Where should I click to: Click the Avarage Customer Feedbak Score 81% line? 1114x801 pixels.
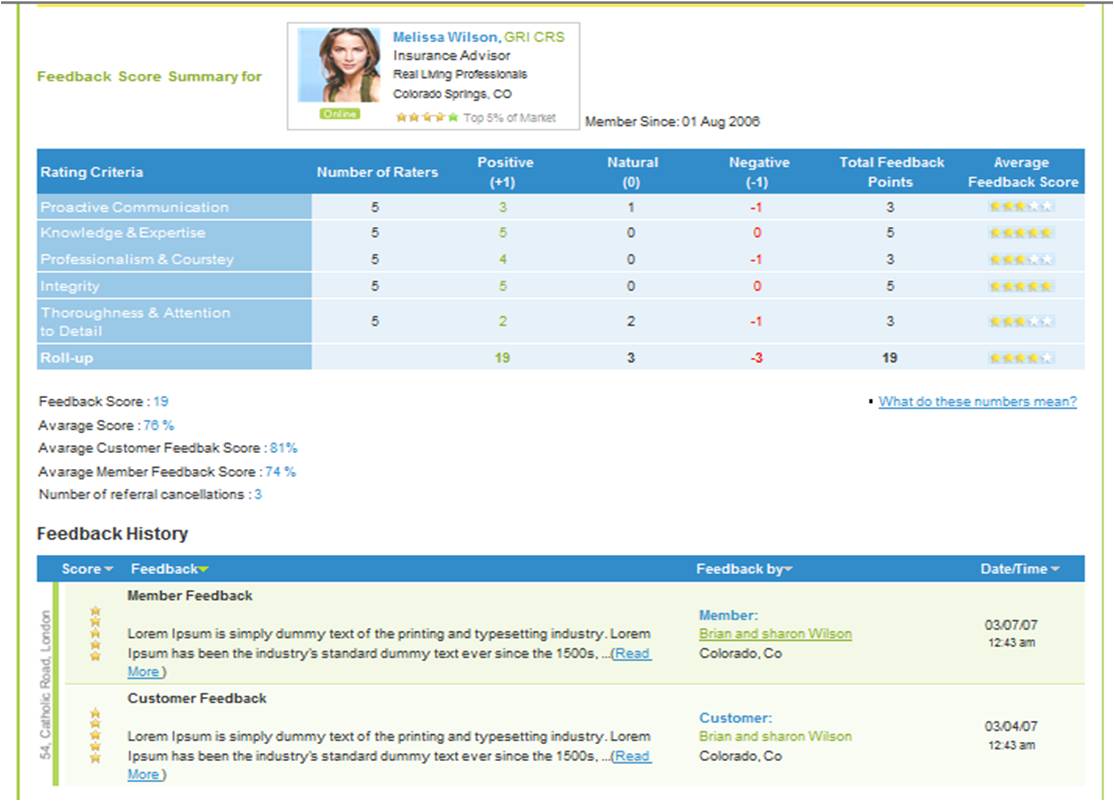168,448
